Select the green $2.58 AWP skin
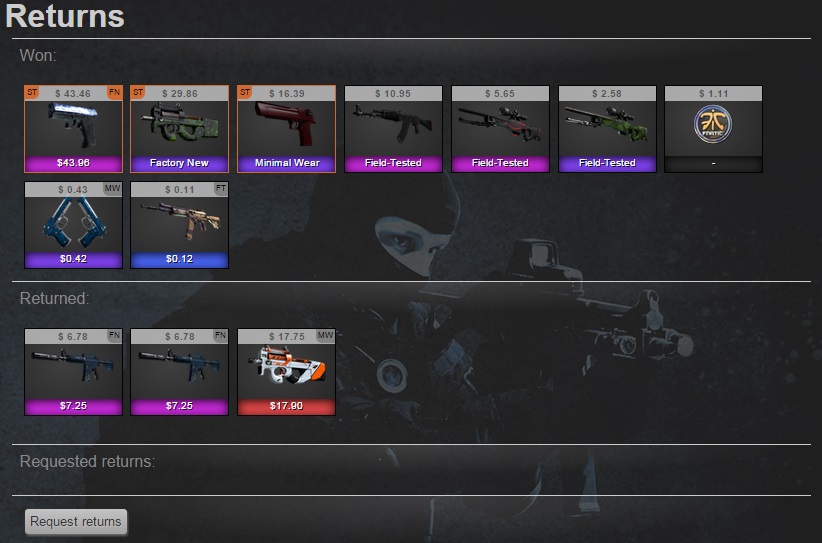822x543 pixels. point(607,129)
